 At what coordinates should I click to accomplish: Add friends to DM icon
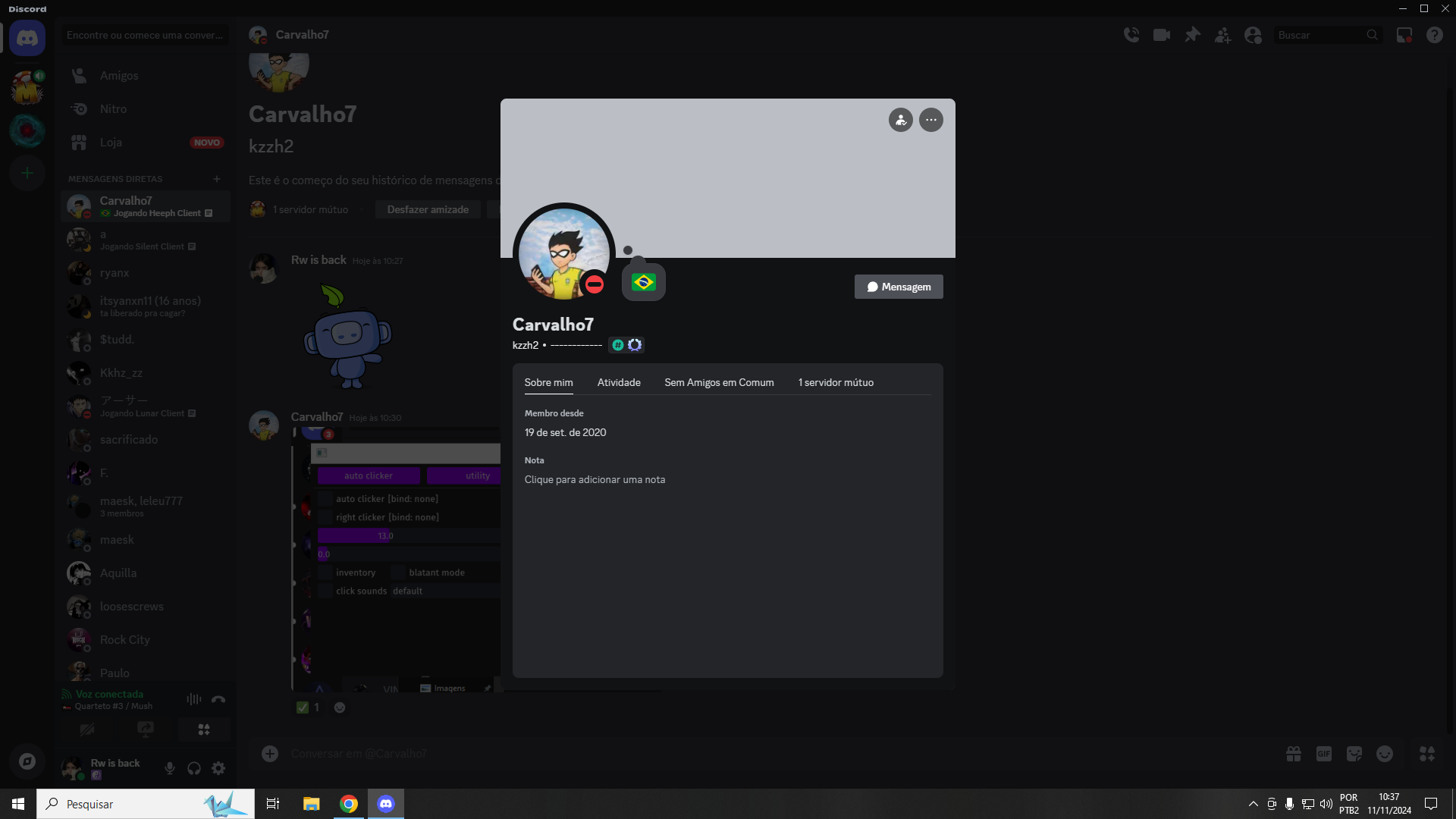1222,35
